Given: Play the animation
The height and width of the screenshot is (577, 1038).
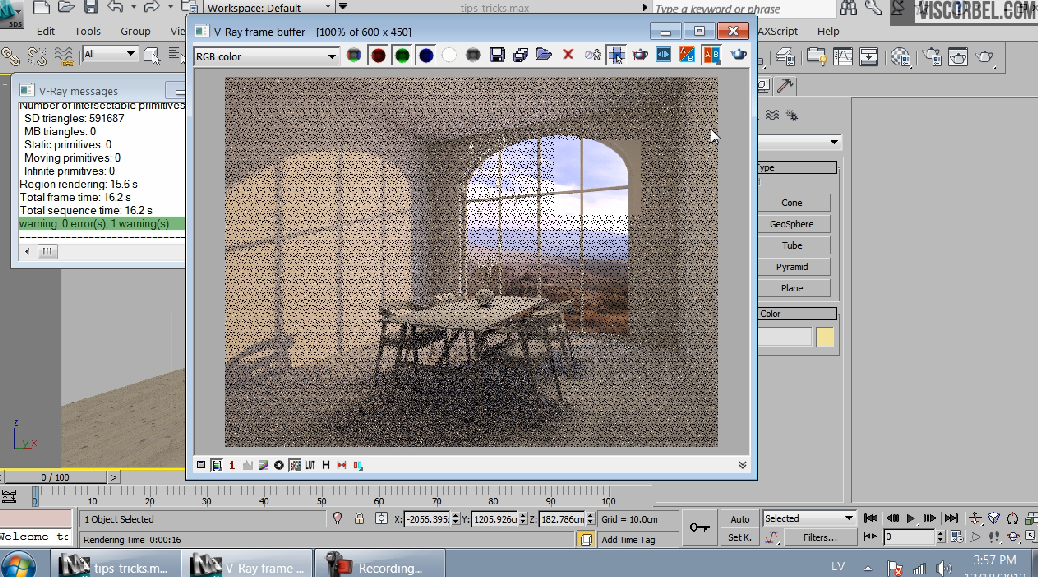Looking at the screenshot, I should coord(911,518).
